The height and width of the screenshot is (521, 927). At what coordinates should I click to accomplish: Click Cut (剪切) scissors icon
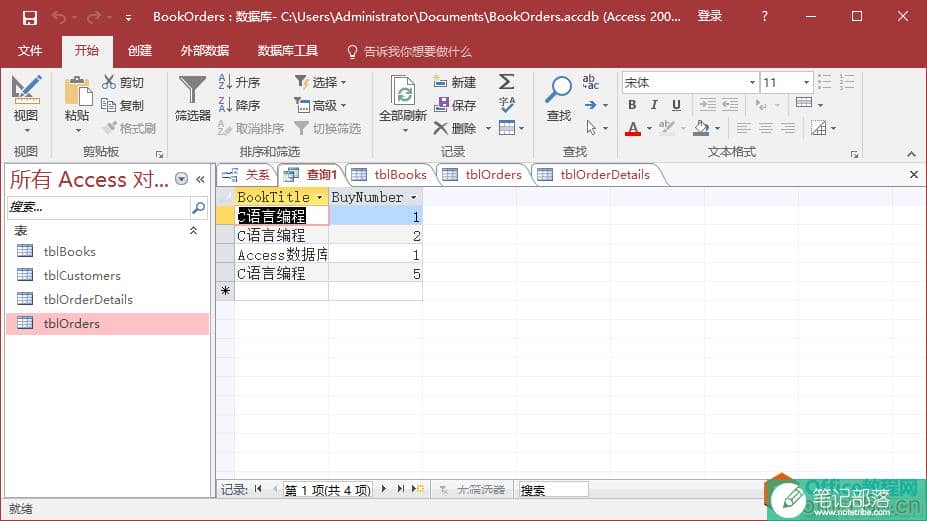tap(109, 82)
